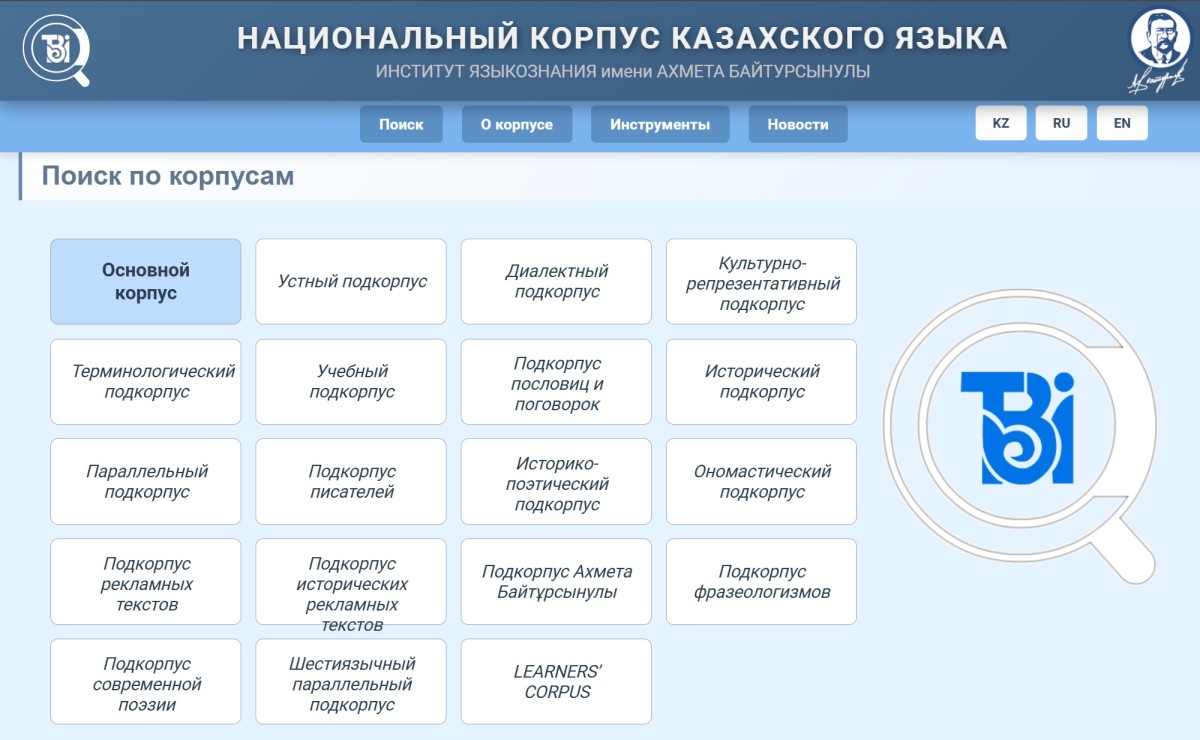Viewport: 1200px width, 740px height.
Task: Select Подкорпус пословиц и поговорок
Action: click(x=556, y=381)
